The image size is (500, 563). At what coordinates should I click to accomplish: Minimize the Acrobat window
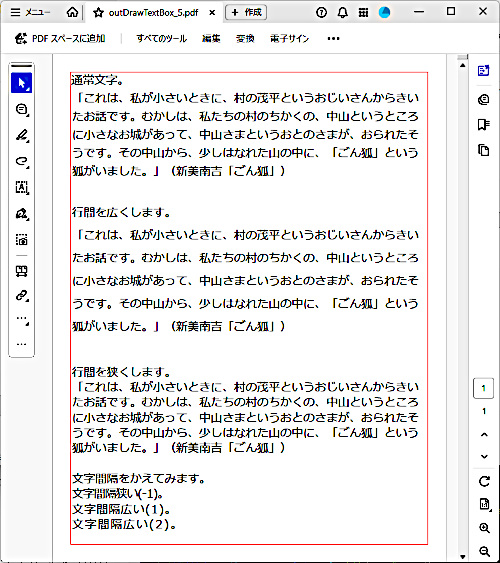[419, 12]
